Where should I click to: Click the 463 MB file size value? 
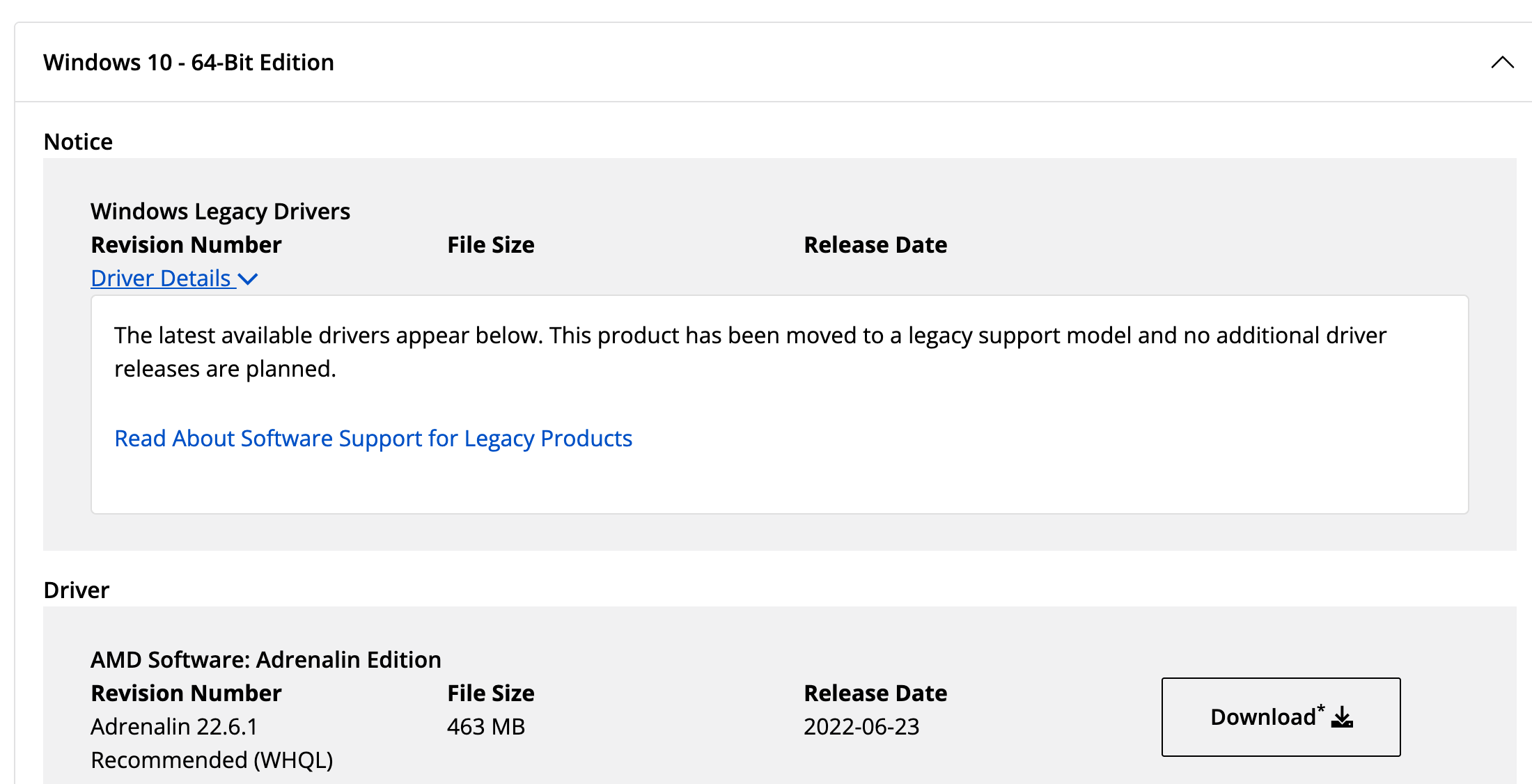pos(486,727)
